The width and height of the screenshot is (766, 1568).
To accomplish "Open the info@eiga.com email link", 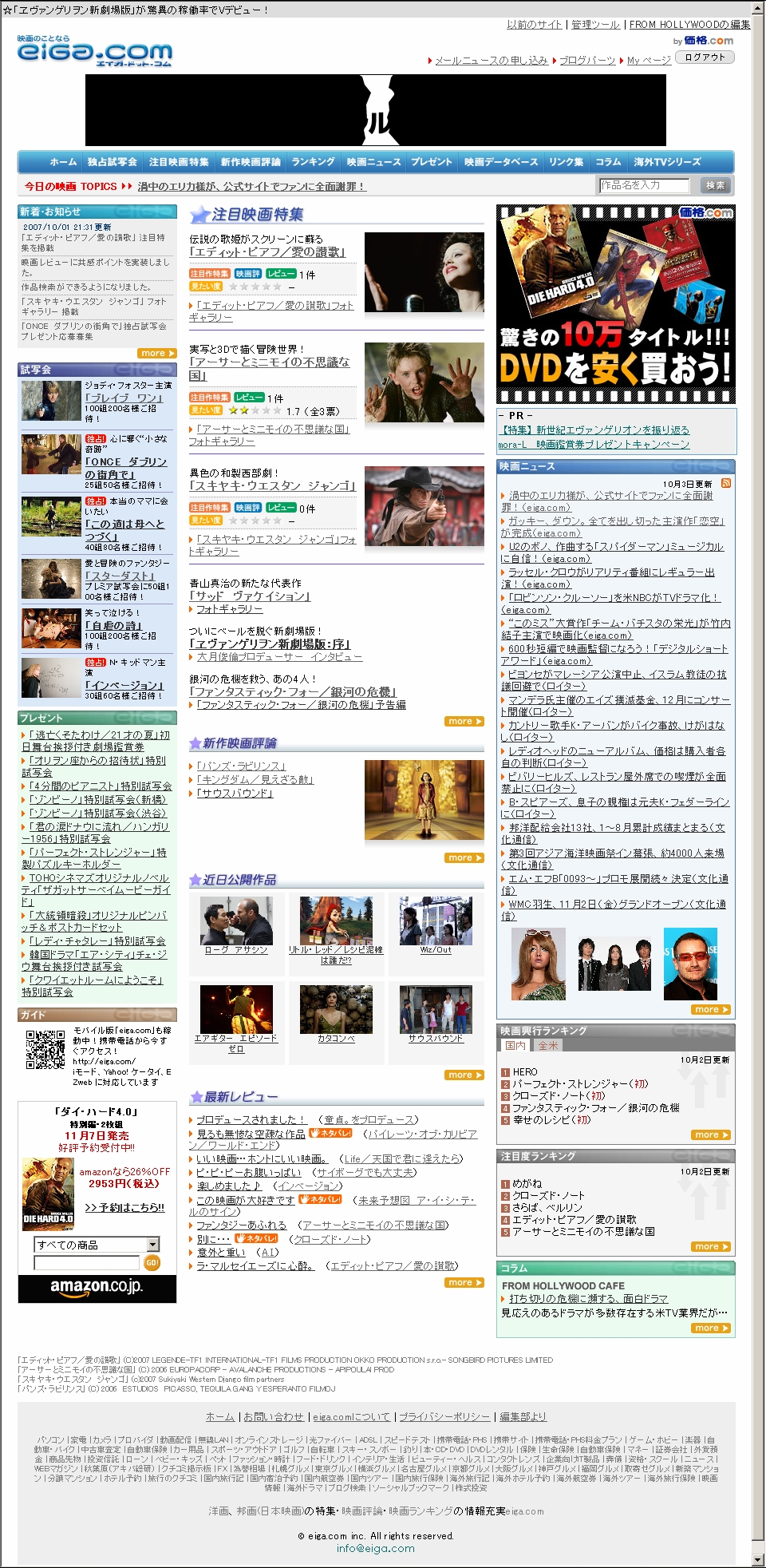I will pos(375,1548).
